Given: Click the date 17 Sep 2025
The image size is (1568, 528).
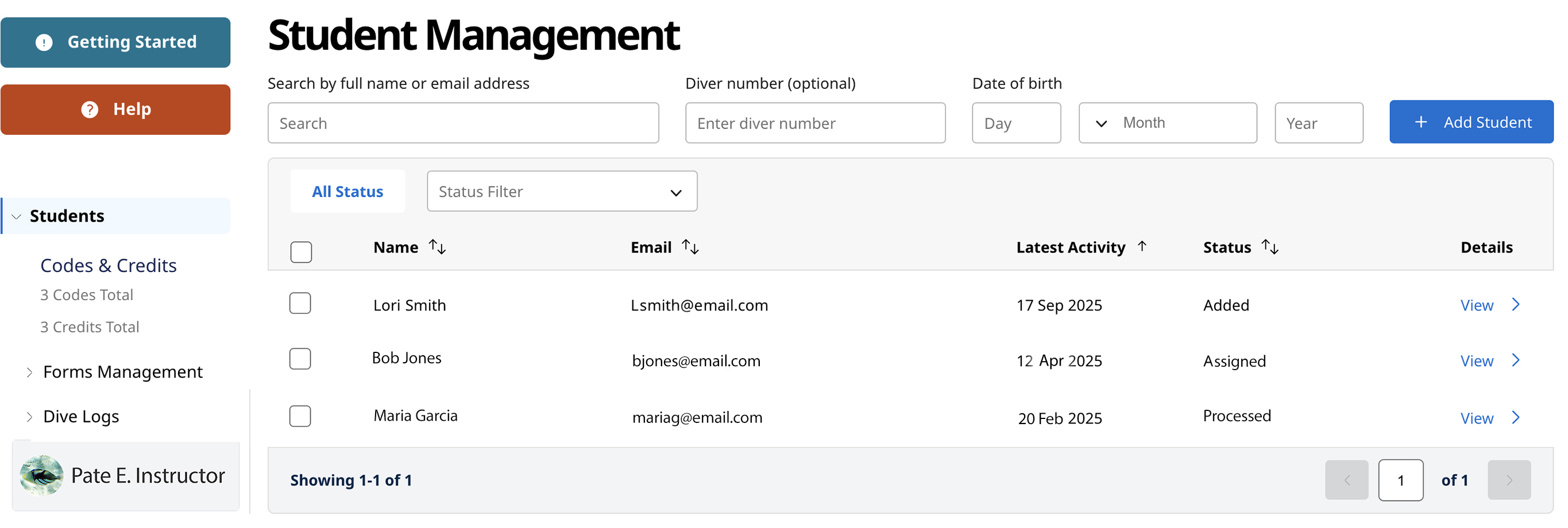Looking at the screenshot, I should 1060,306.
